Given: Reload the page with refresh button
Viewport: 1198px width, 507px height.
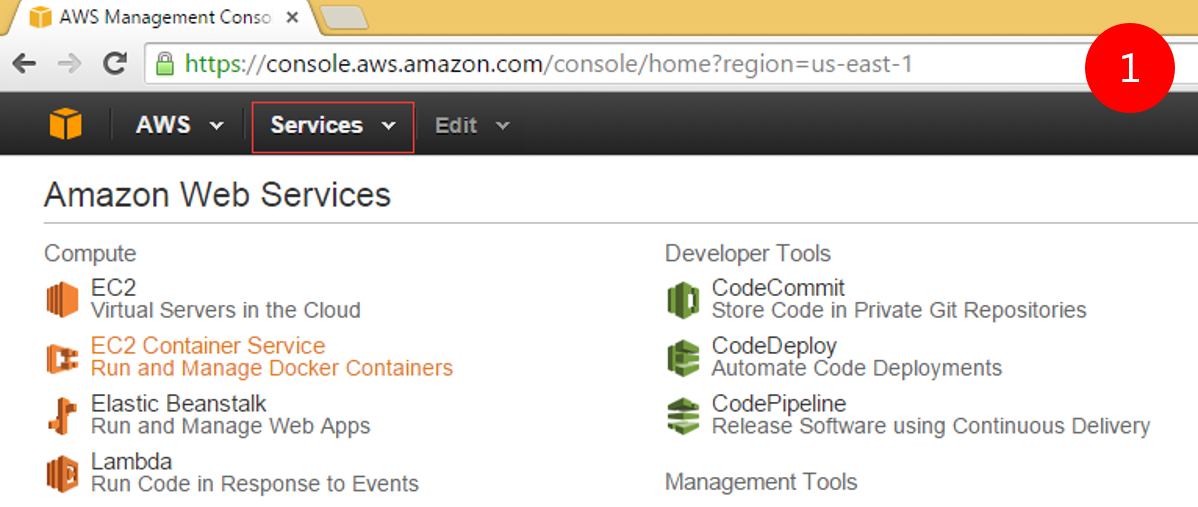Looking at the screenshot, I should [115, 63].
